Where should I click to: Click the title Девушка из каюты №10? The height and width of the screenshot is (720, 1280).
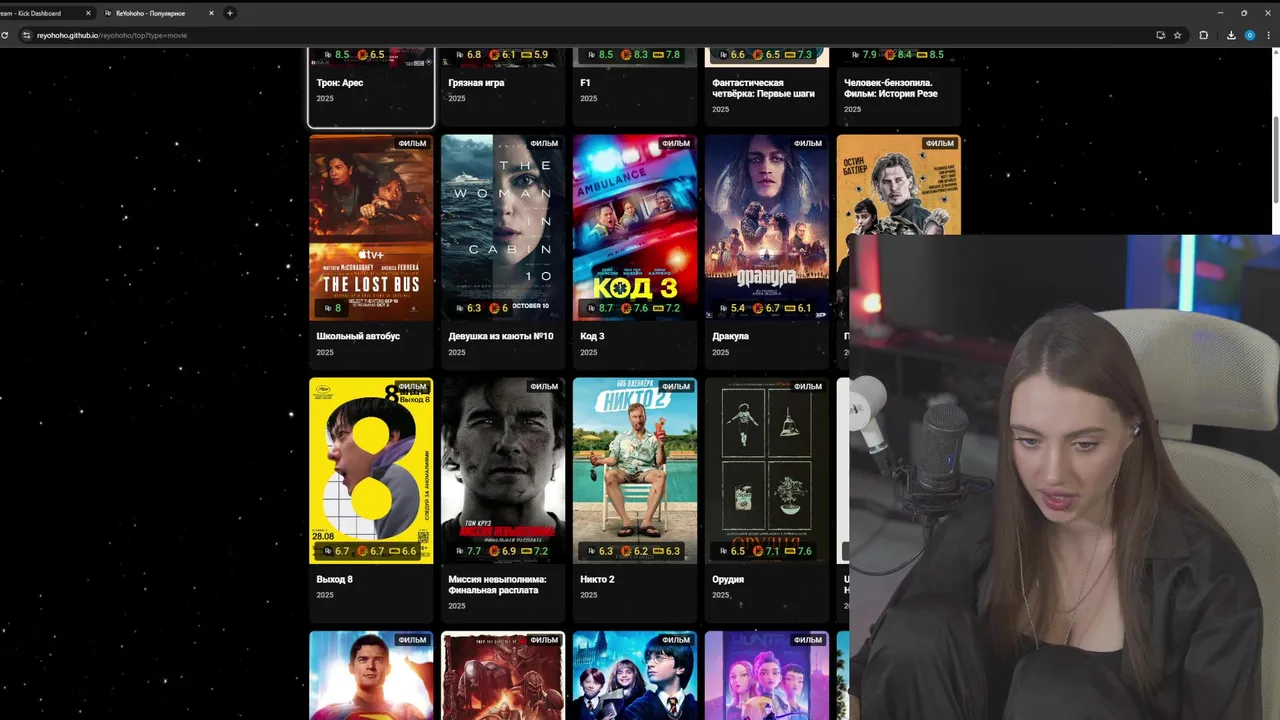501,336
